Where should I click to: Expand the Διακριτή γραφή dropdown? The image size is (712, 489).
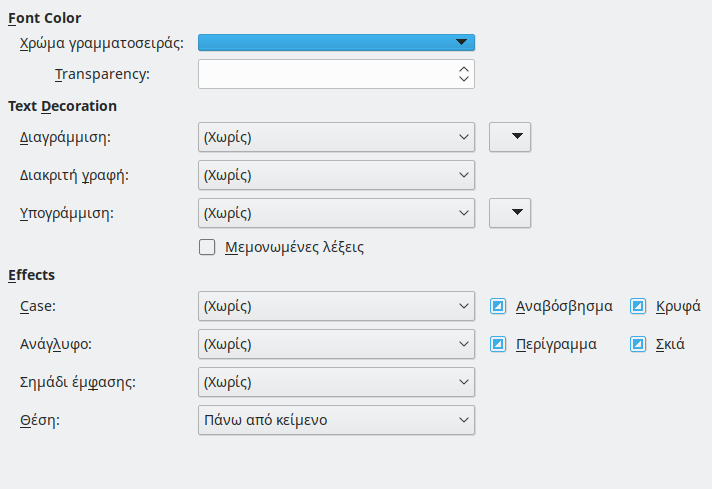[336, 175]
